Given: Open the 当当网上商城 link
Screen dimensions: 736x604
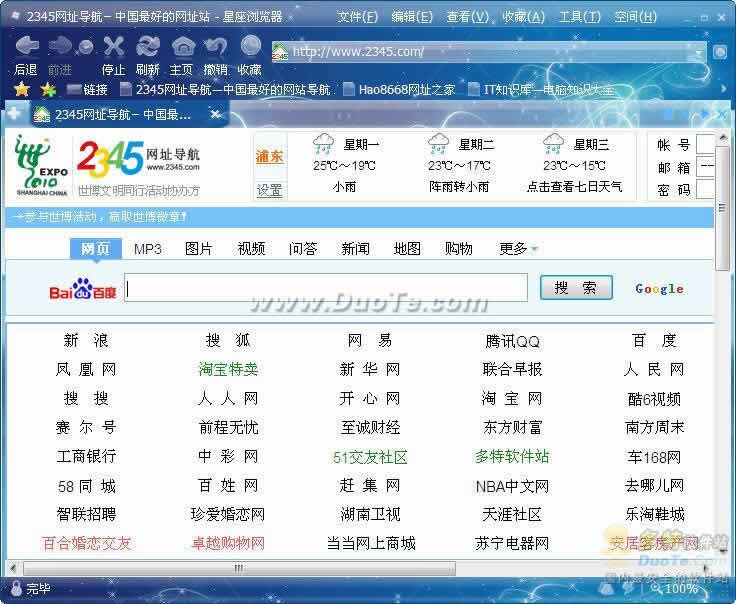Looking at the screenshot, I should click(x=371, y=543).
